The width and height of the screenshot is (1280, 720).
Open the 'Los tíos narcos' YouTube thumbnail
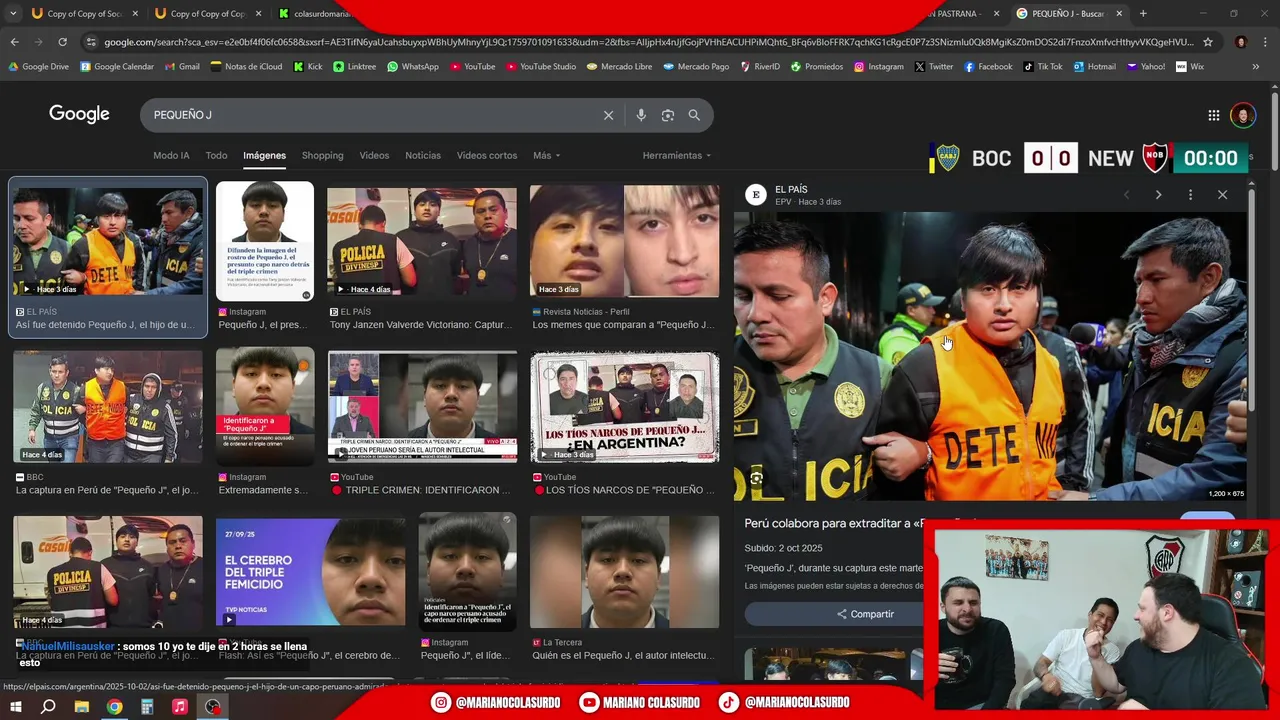[624, 406]
